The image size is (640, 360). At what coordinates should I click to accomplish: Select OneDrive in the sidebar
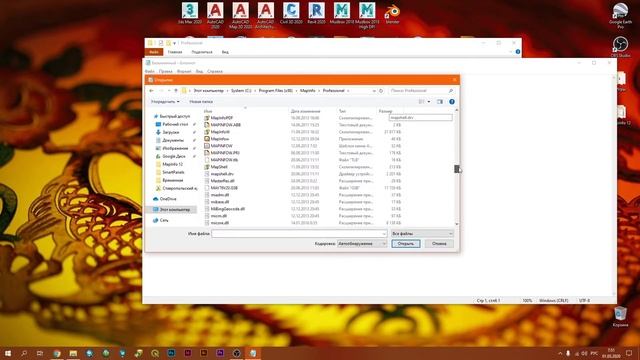(x=168, y=199)
